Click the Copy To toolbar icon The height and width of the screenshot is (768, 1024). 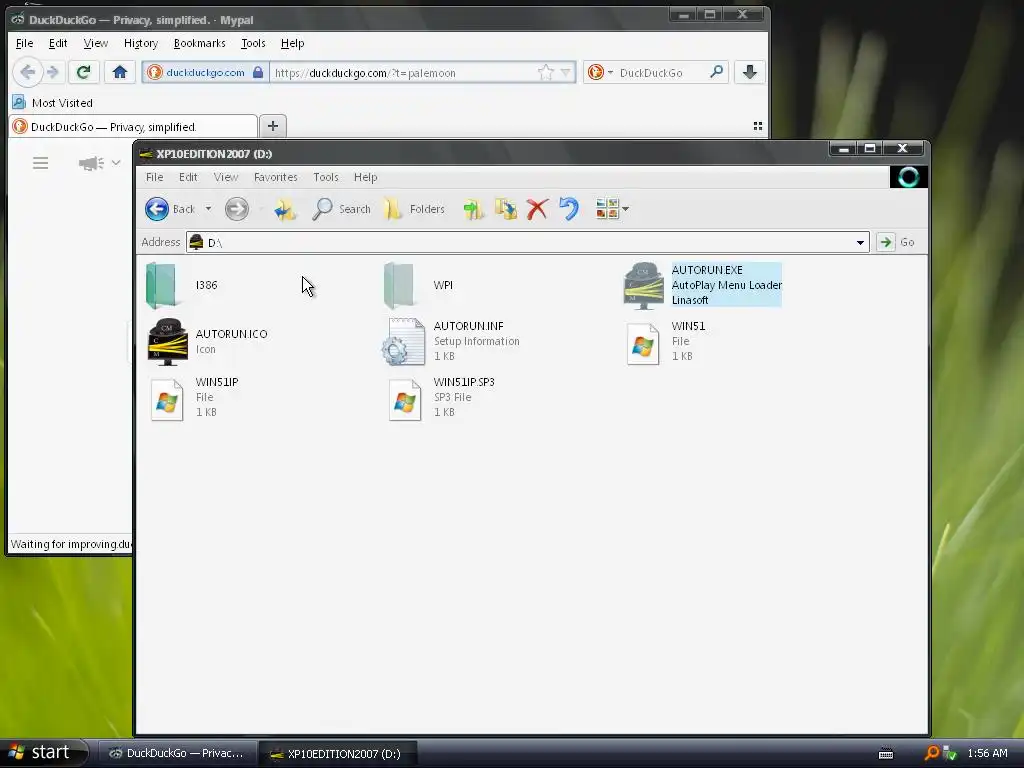[x=505, y=209]
